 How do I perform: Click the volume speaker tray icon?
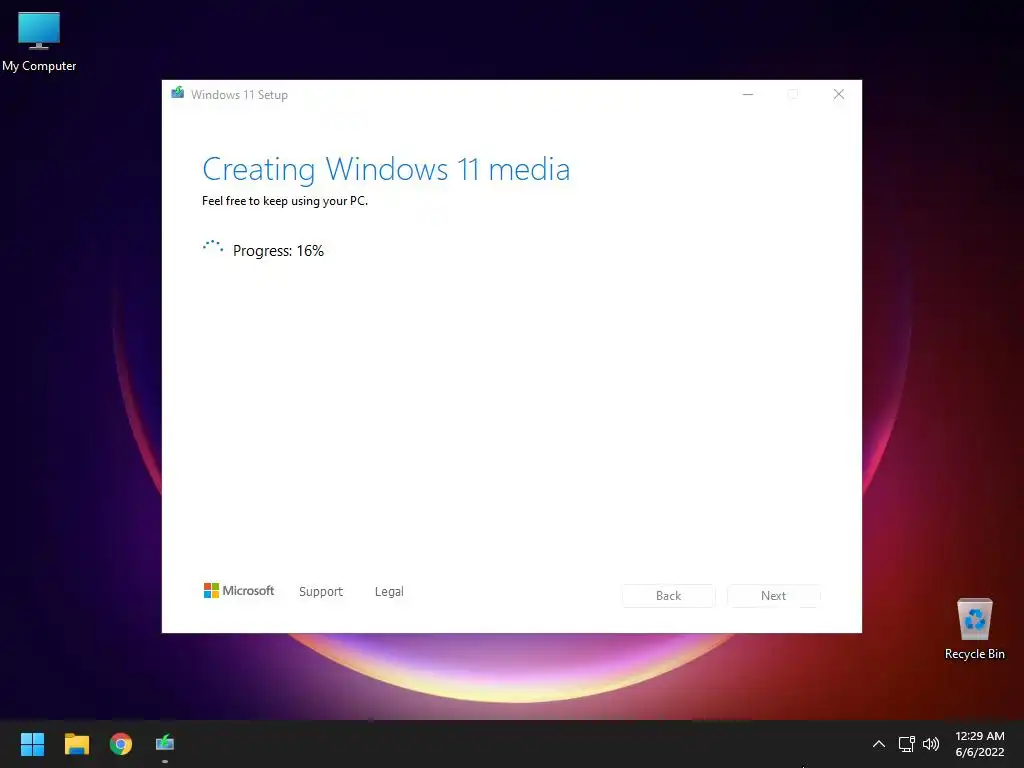tap(931, 744)
